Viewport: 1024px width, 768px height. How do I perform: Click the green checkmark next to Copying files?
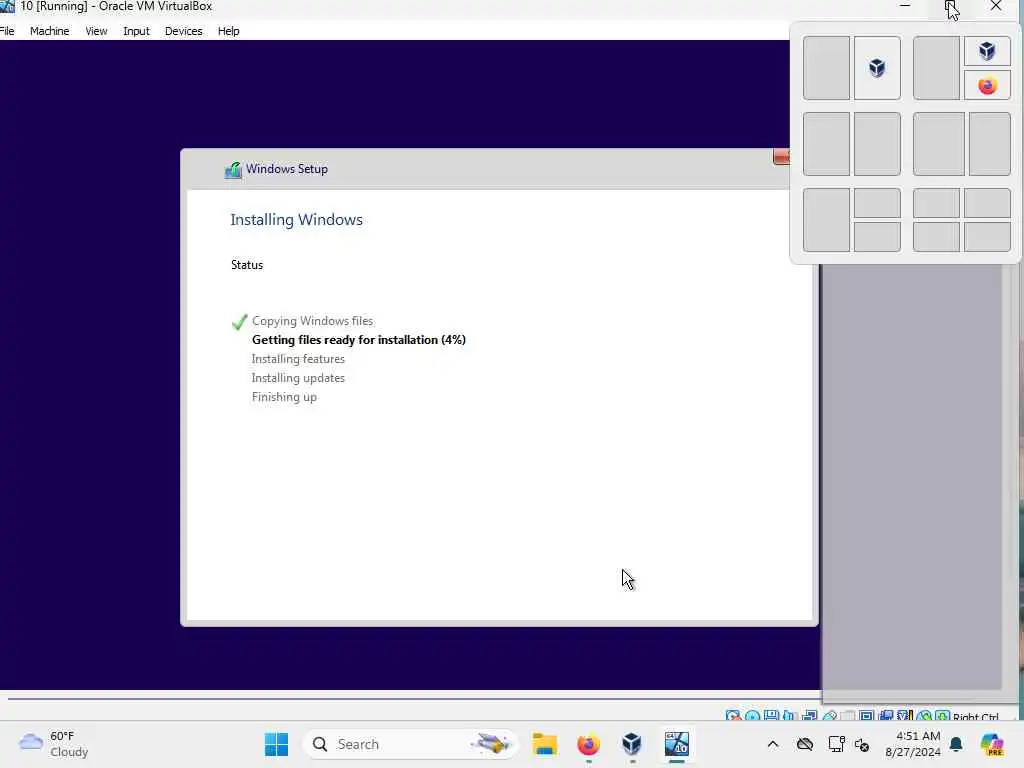[240, 321]
